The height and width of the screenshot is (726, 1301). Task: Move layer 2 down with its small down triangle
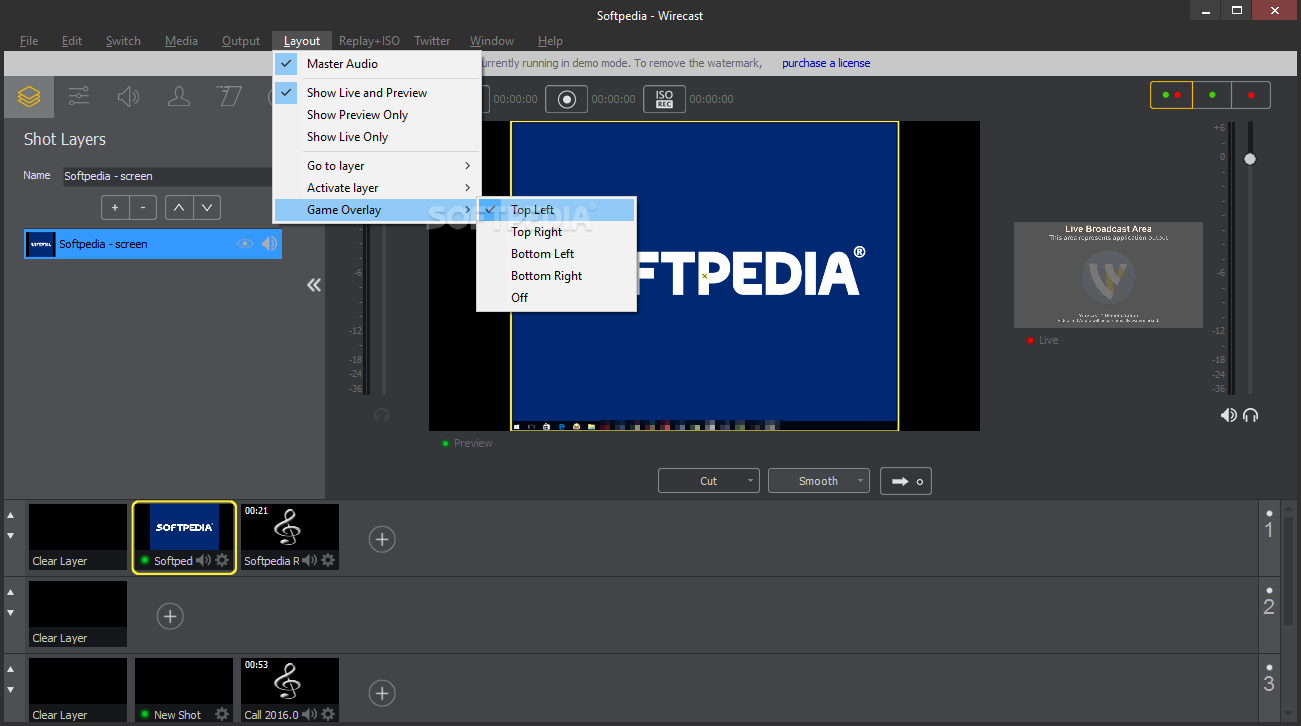click(11, 613)
